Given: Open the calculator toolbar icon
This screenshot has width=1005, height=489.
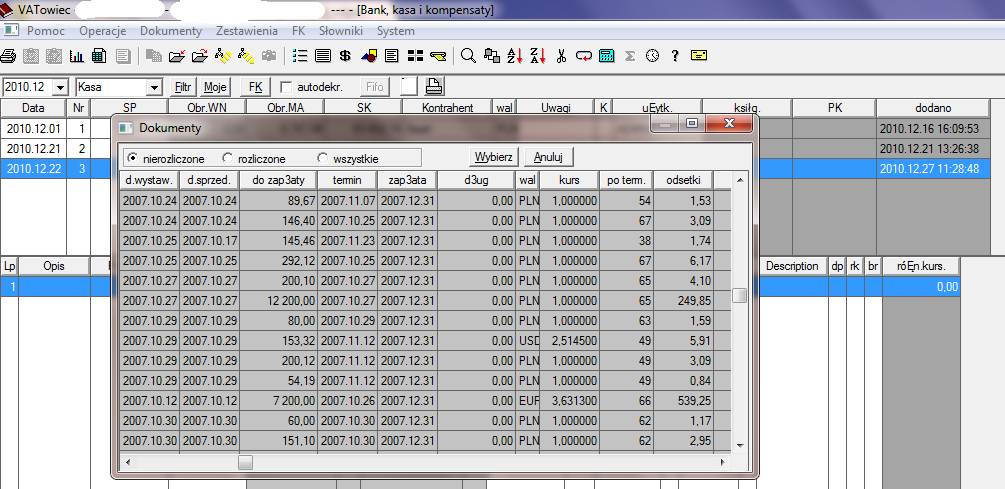Looking at the screenshot, I should 606,55.
